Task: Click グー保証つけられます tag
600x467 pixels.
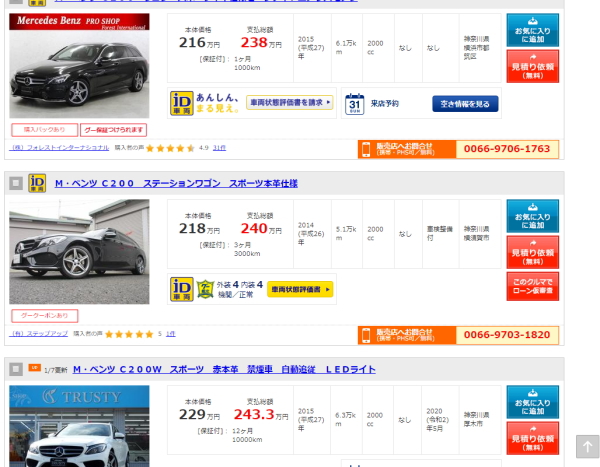Action: [113, 130]
